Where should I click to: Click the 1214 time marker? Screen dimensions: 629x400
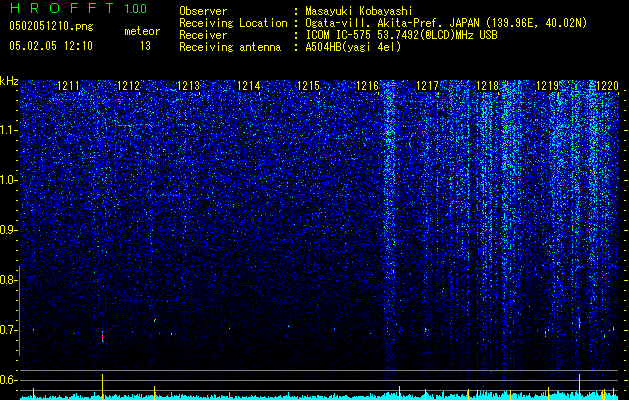tap(248, 85)
